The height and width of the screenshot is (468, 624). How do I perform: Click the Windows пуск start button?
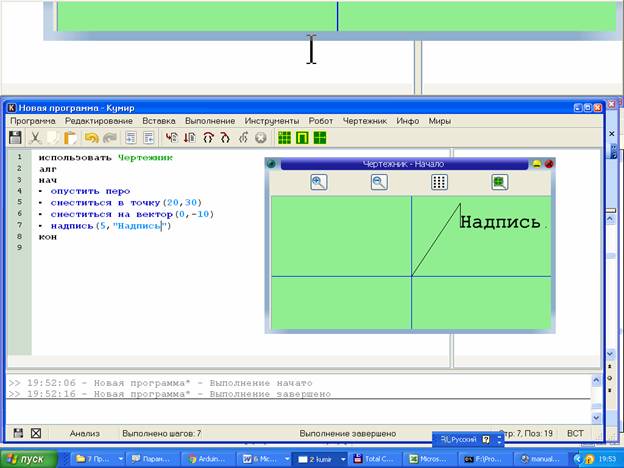29,459
